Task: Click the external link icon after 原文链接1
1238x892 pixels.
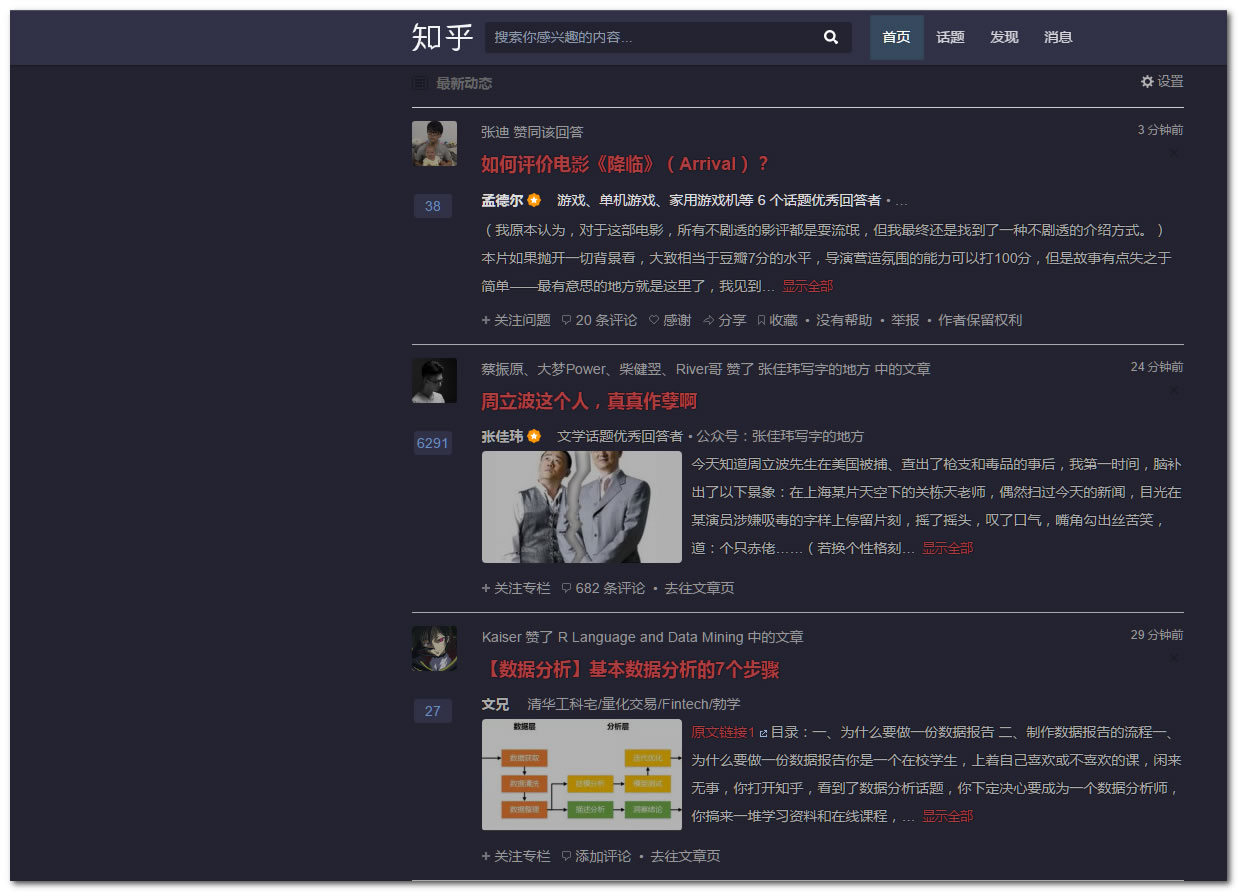Action: (x=763, y=732)
